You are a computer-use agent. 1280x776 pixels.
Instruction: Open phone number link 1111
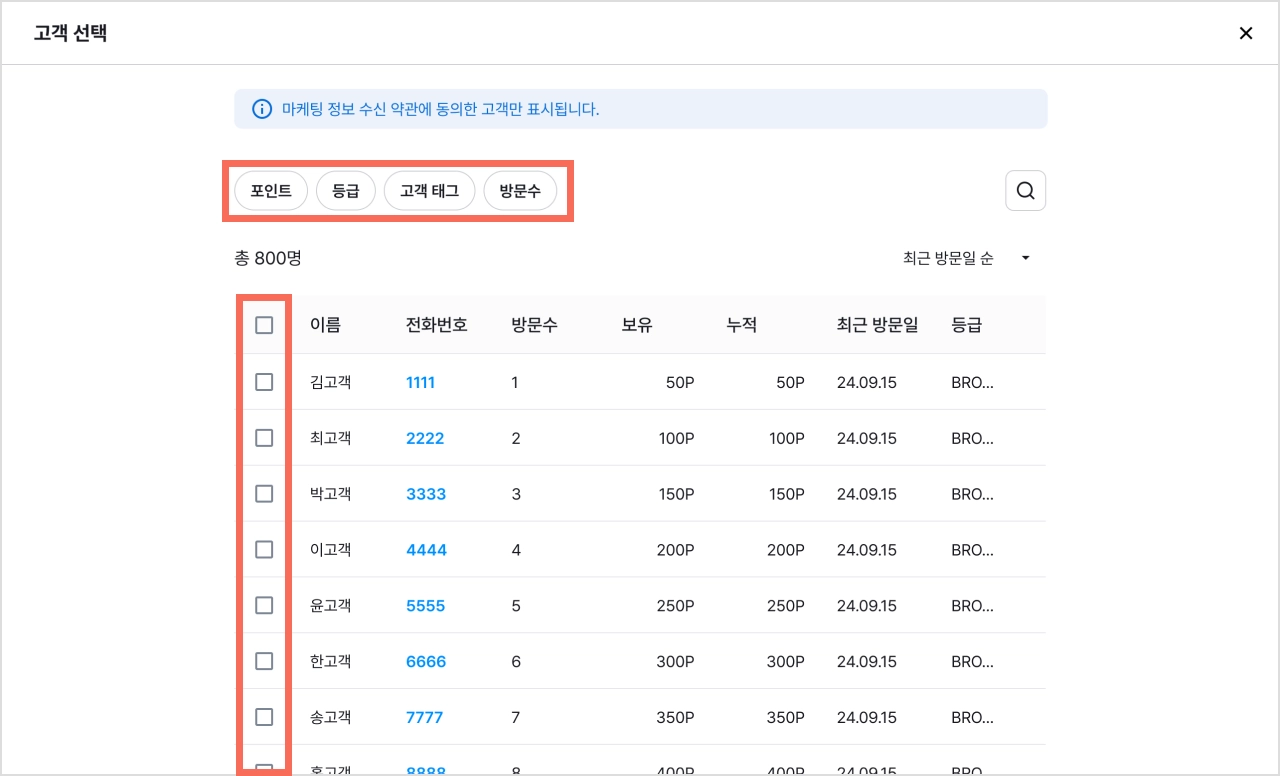point(420,382)
